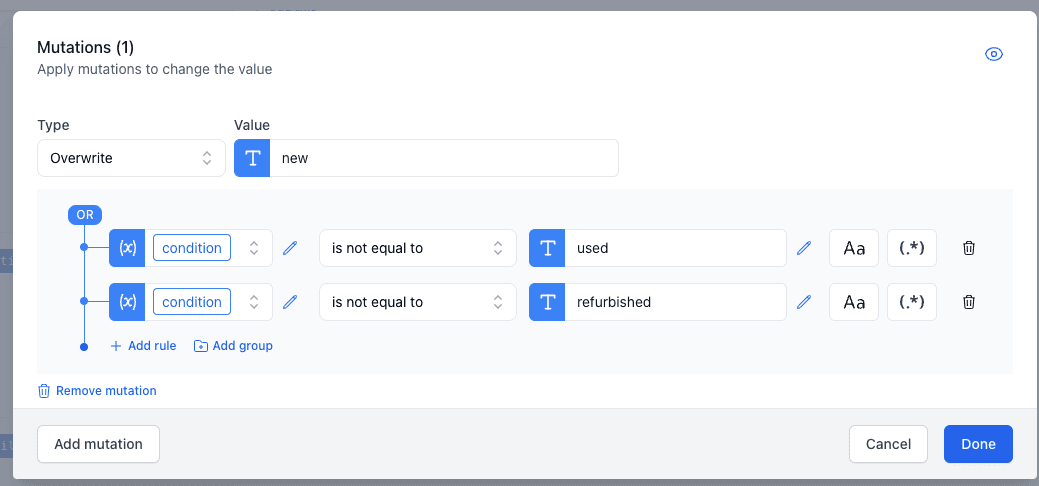Image resolution: width=1039 pixels, height=486 pixels.
Task: Click Add rule link
Action: (143, 346)
